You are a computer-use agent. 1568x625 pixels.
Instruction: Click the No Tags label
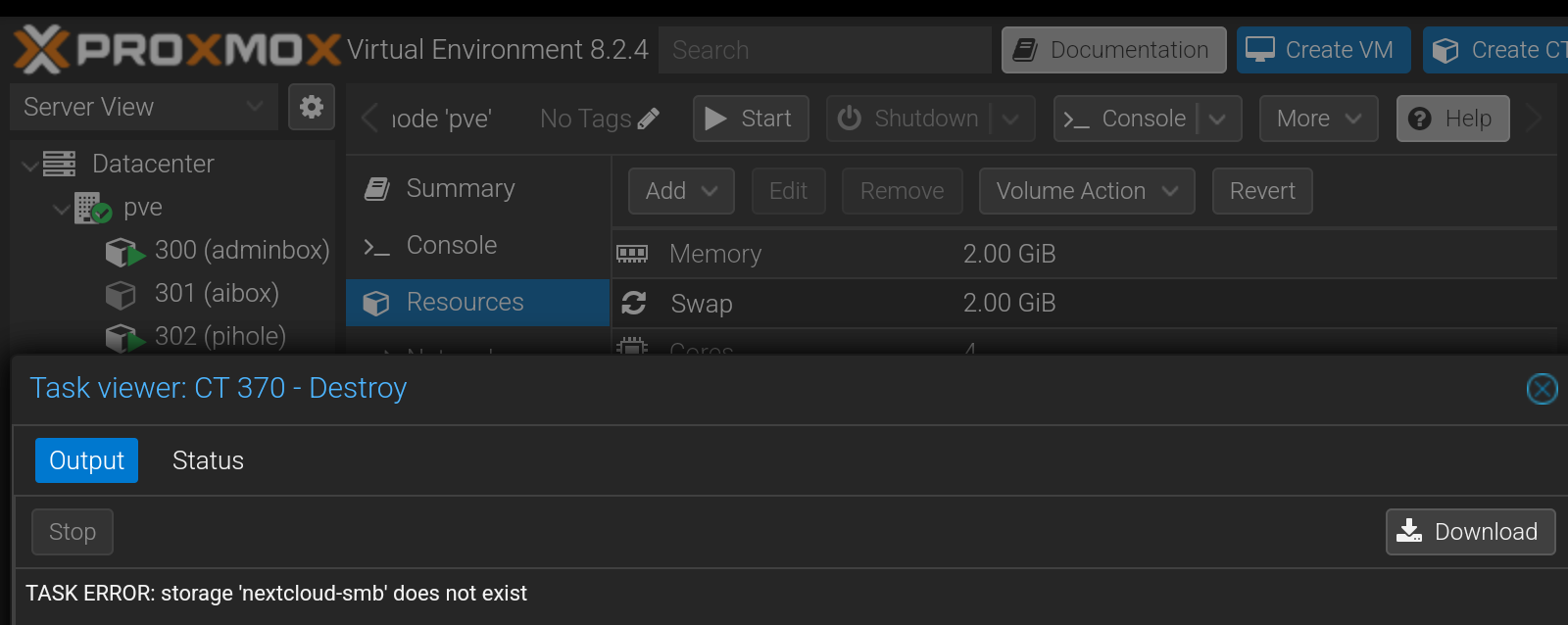pyautogui.click(x=585, y=119)
